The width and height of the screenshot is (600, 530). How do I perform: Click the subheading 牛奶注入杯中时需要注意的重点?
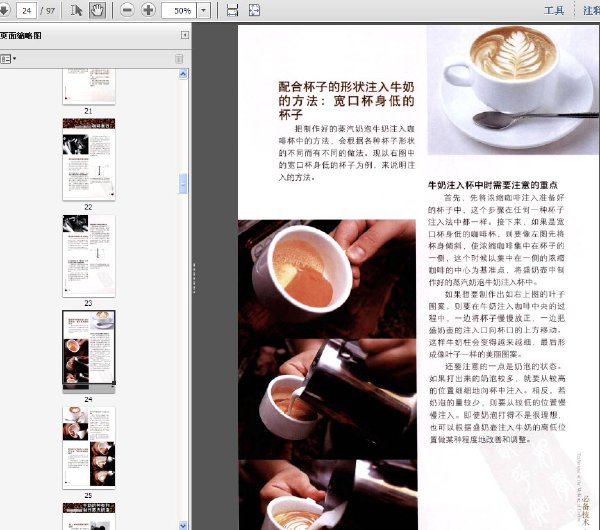(x=492, y=185)
